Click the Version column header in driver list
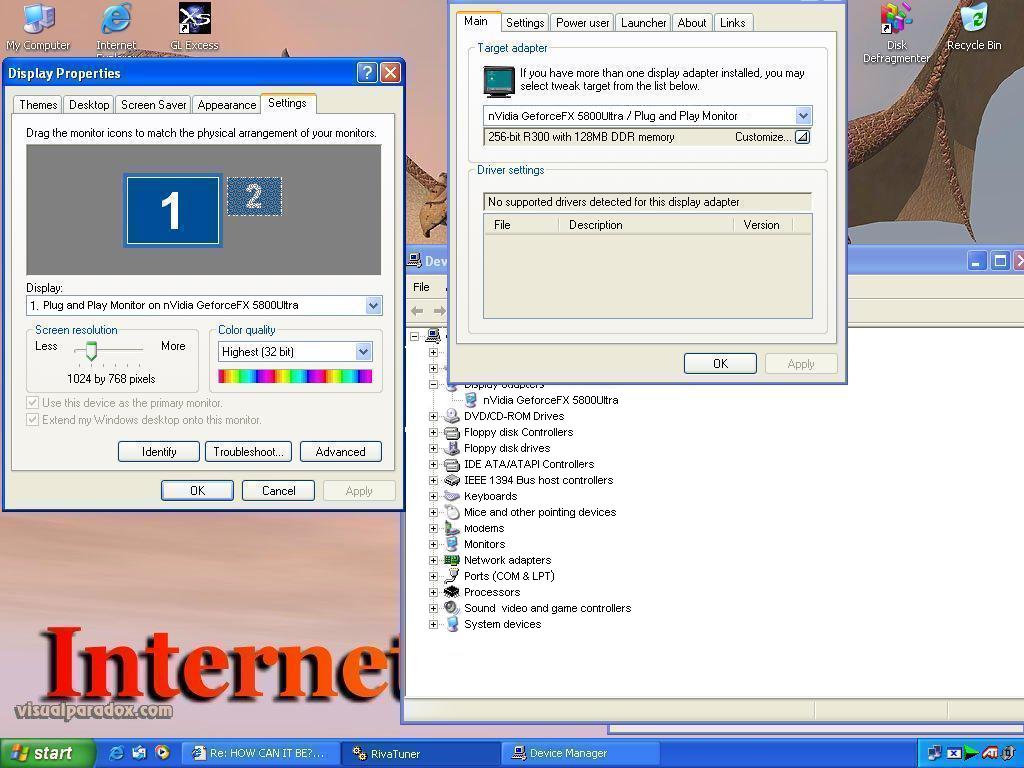This screenshot has width=1024, height=768. [x=761, y=225]
